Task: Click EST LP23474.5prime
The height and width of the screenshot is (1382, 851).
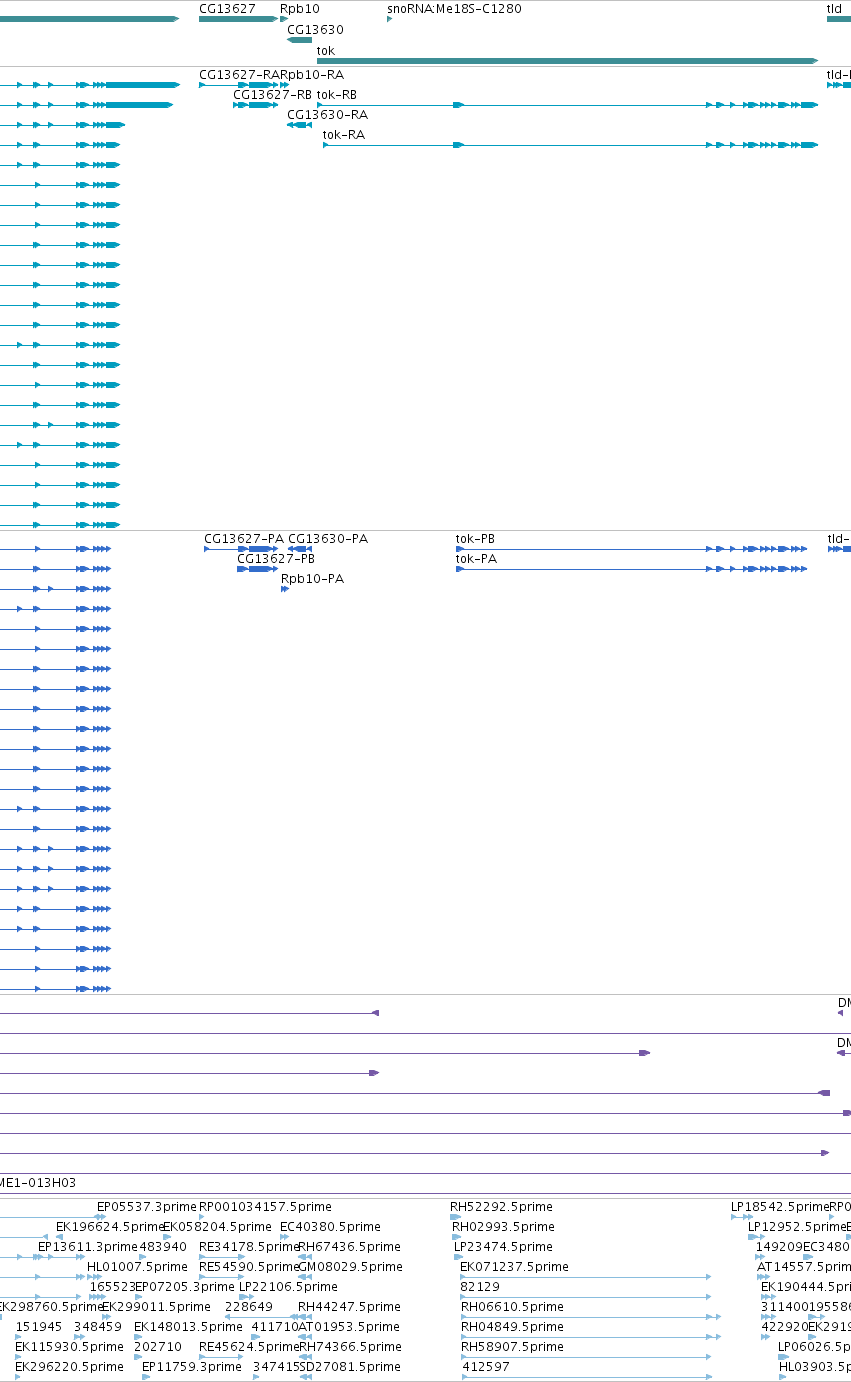Action: [503, 1247]
